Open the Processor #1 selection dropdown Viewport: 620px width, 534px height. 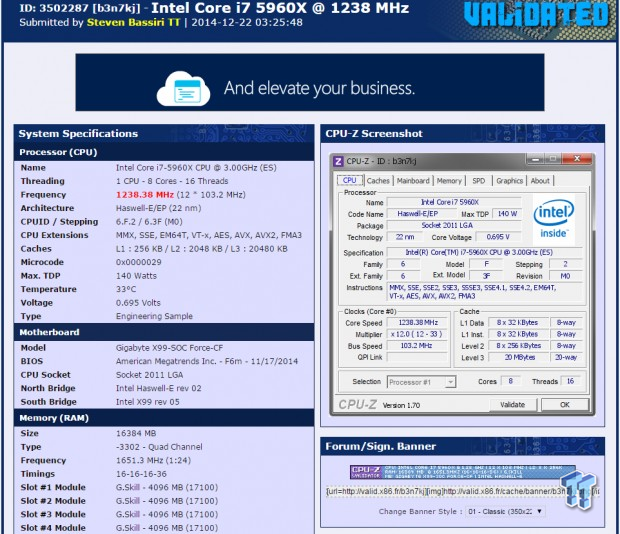click(x=421, y=382)
